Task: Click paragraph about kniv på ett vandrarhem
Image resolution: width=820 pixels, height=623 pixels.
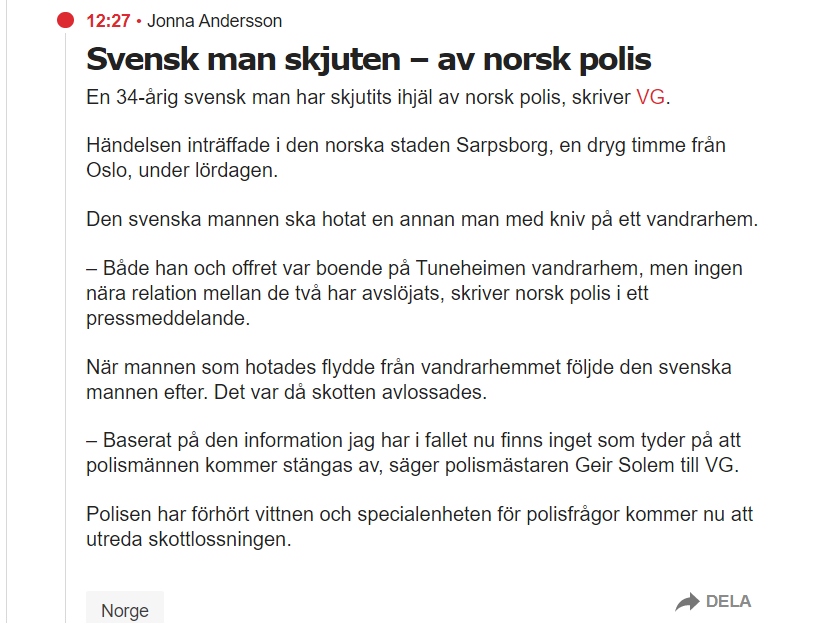Action: (x=421, y=220)
